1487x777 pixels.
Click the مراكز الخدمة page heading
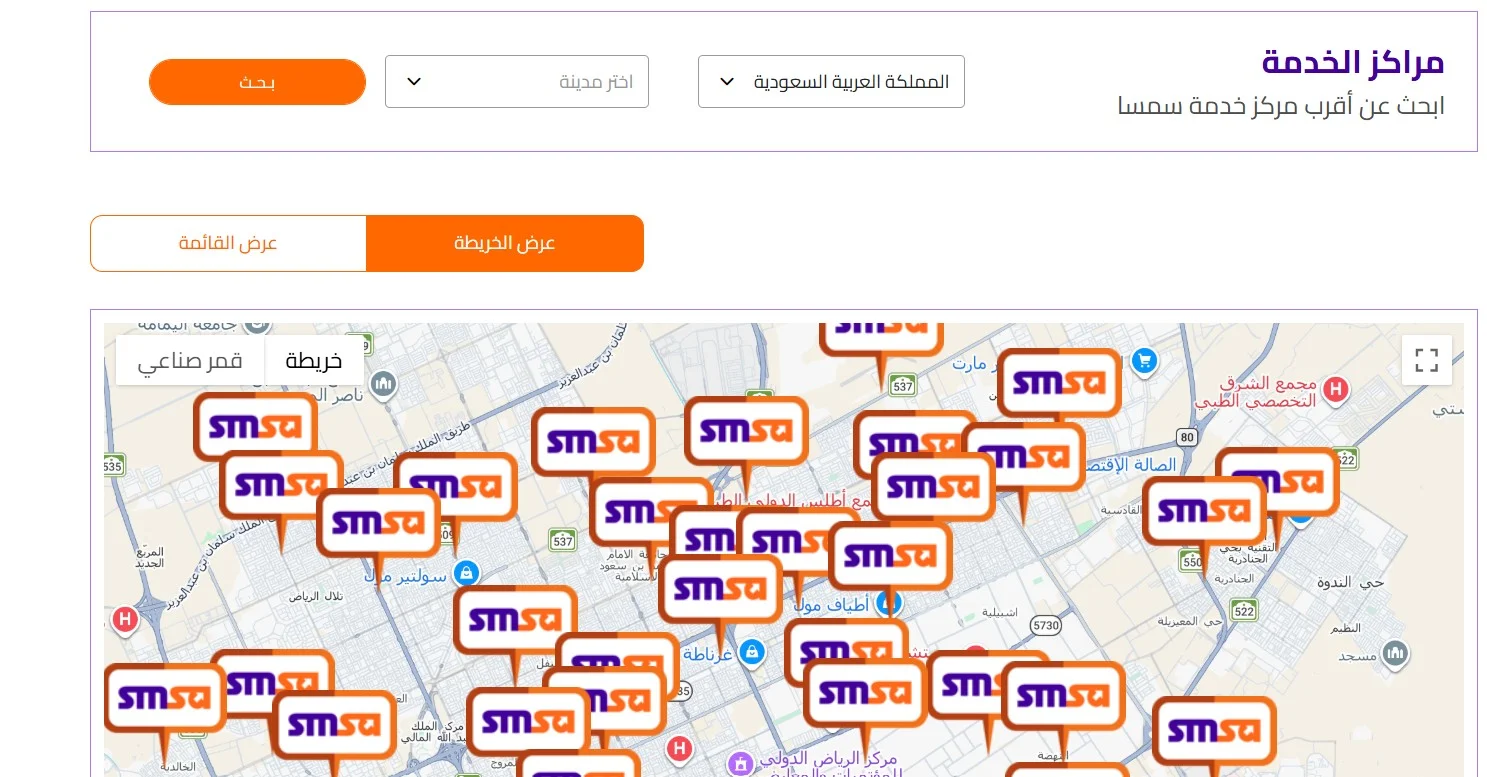click(x=1353, y=62)
